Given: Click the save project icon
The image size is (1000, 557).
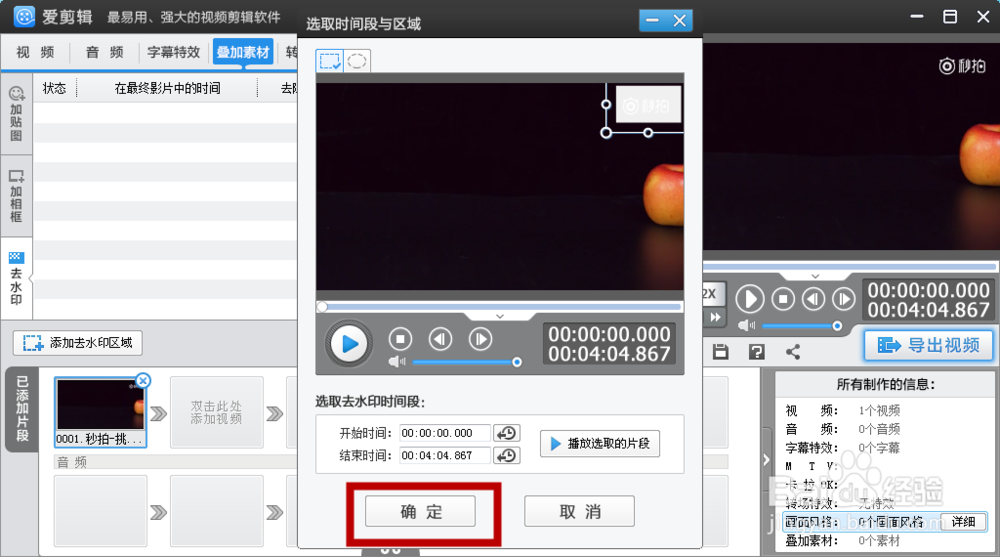Looking at the screenshot, I should click(721, 352).
